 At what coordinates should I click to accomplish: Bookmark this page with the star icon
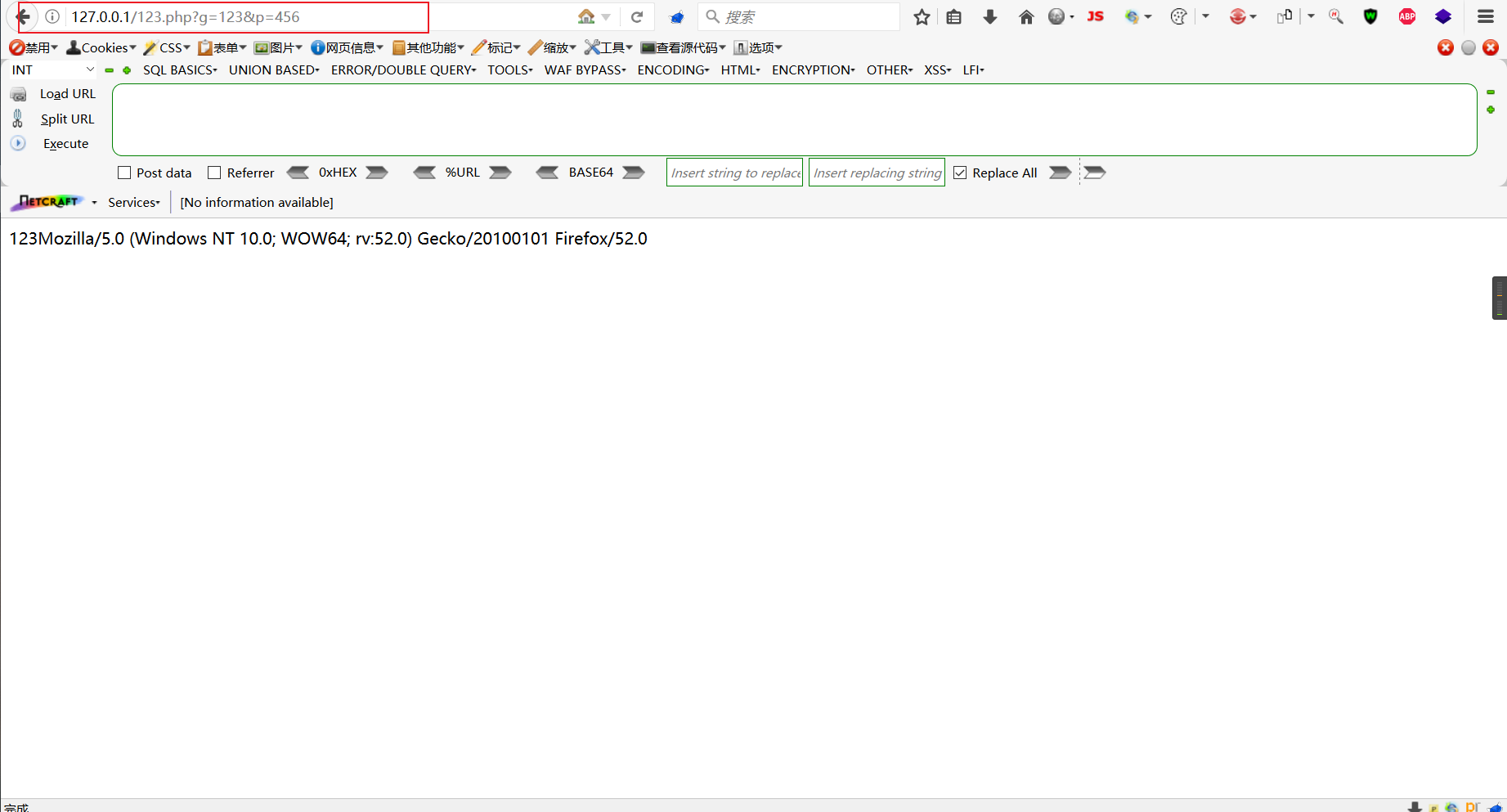click(x=922, y=16)
